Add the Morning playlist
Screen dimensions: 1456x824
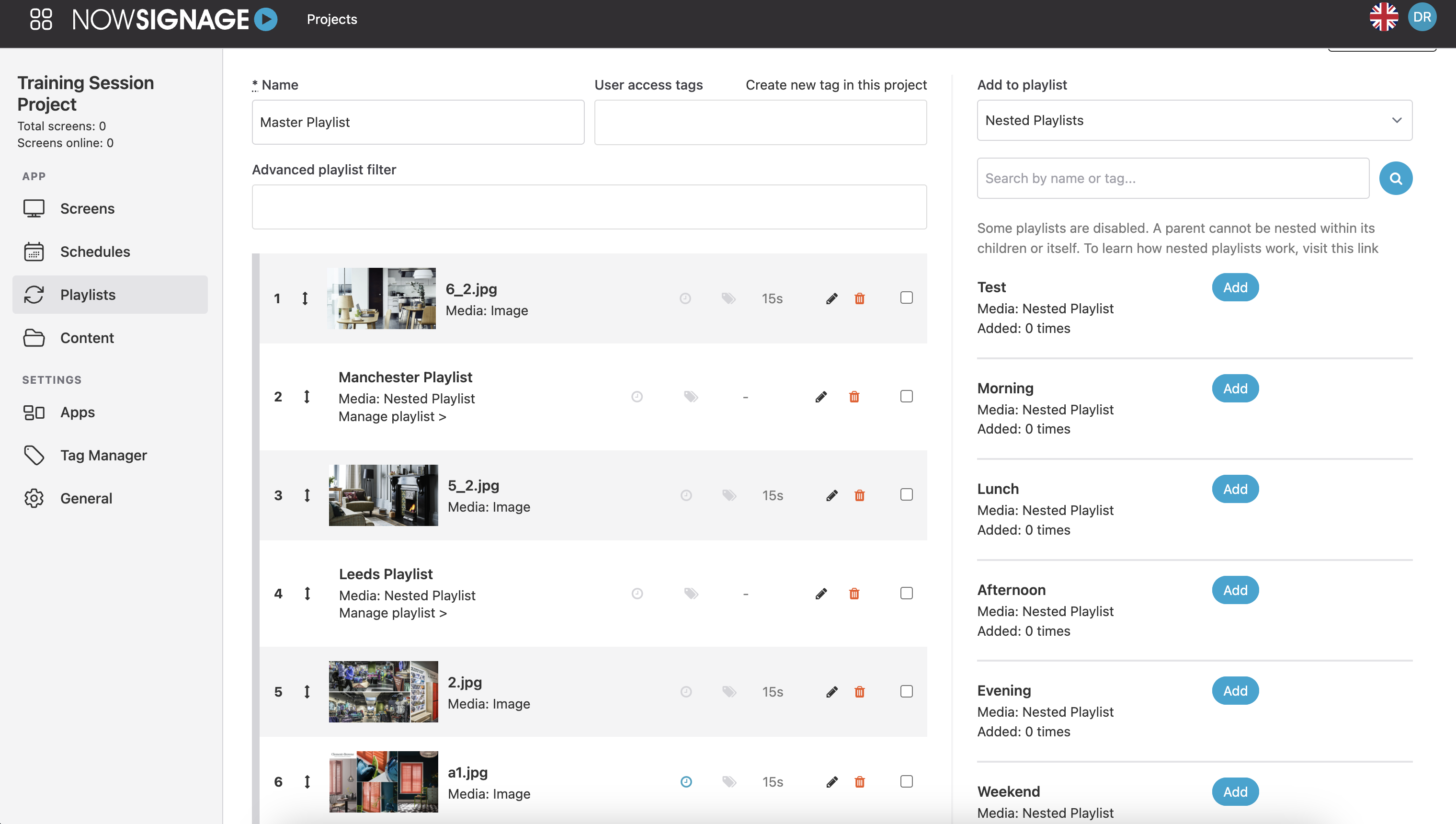pos(1235,388)
